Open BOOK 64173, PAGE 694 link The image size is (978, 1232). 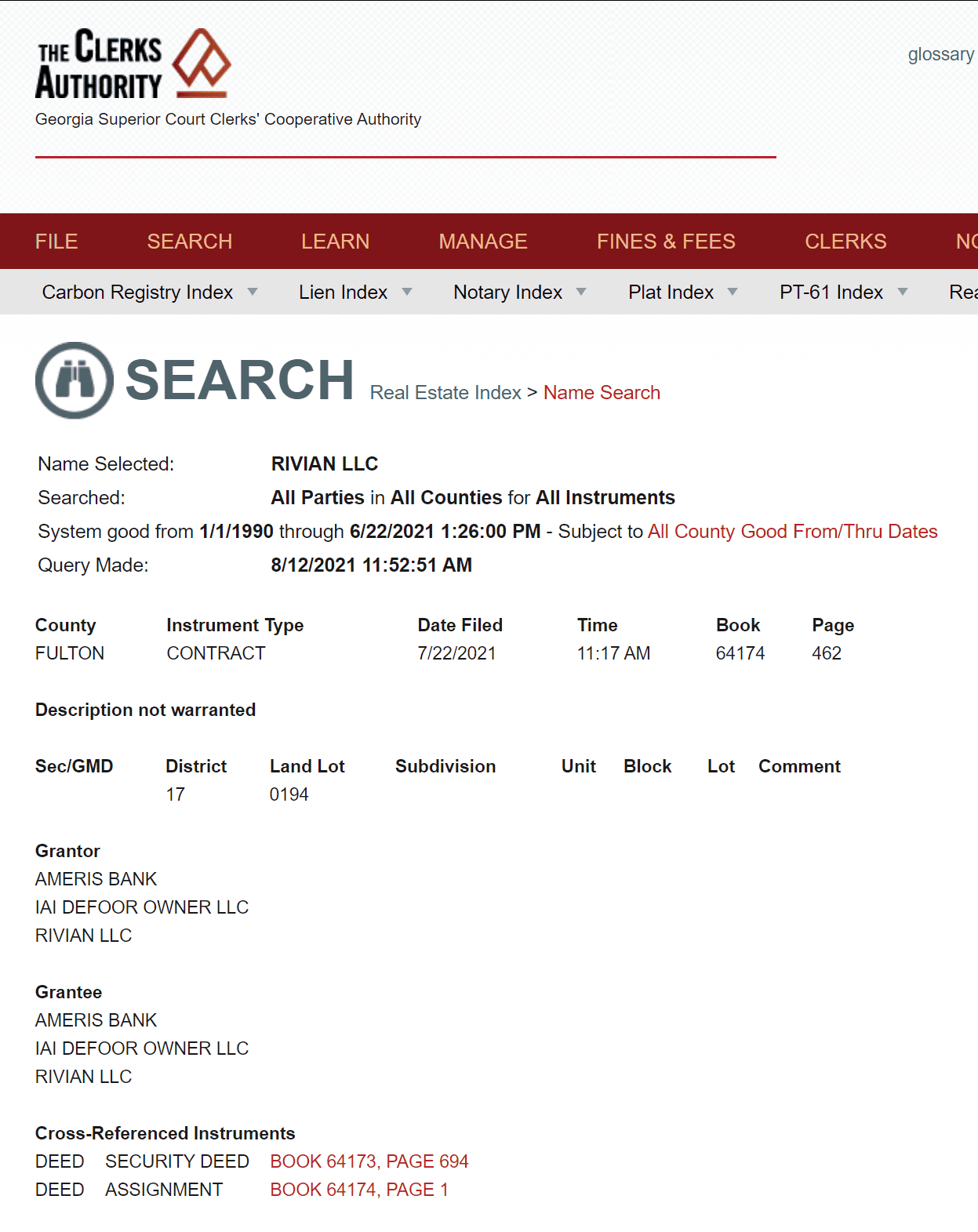[x=369, y=1161]
